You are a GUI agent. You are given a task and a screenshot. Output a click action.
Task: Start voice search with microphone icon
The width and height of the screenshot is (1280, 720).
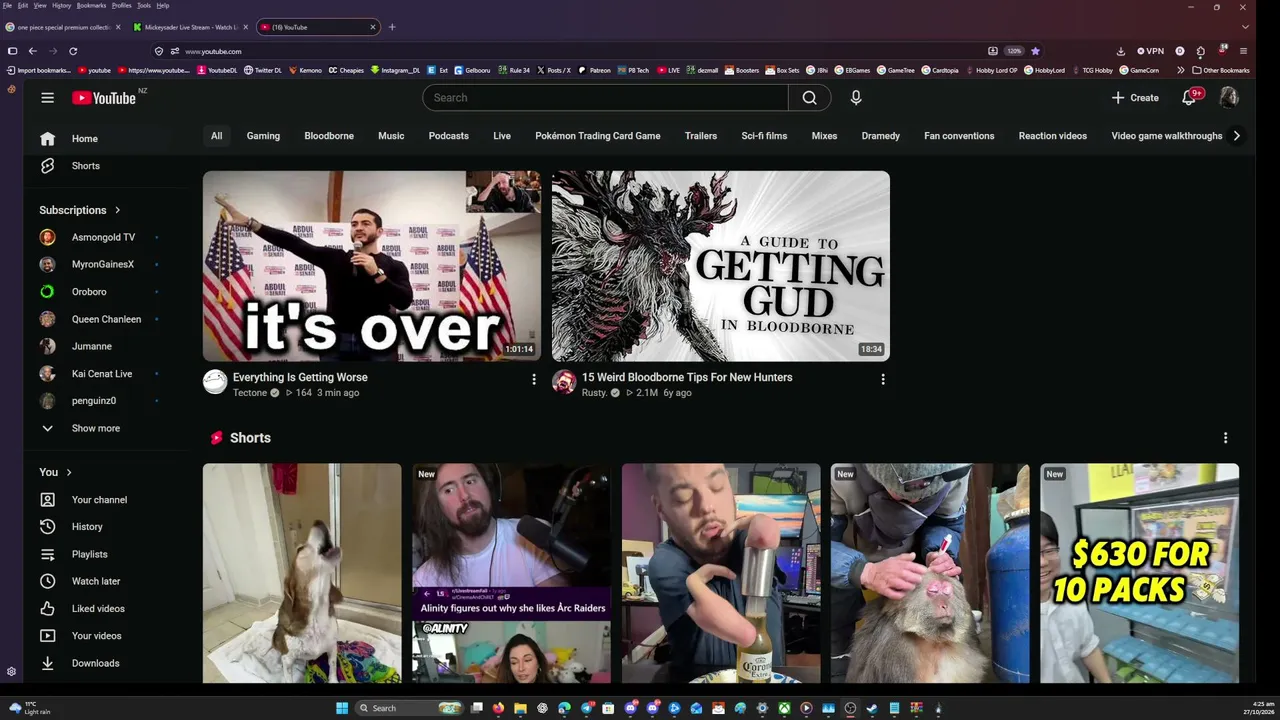click(x=856, y=97)
